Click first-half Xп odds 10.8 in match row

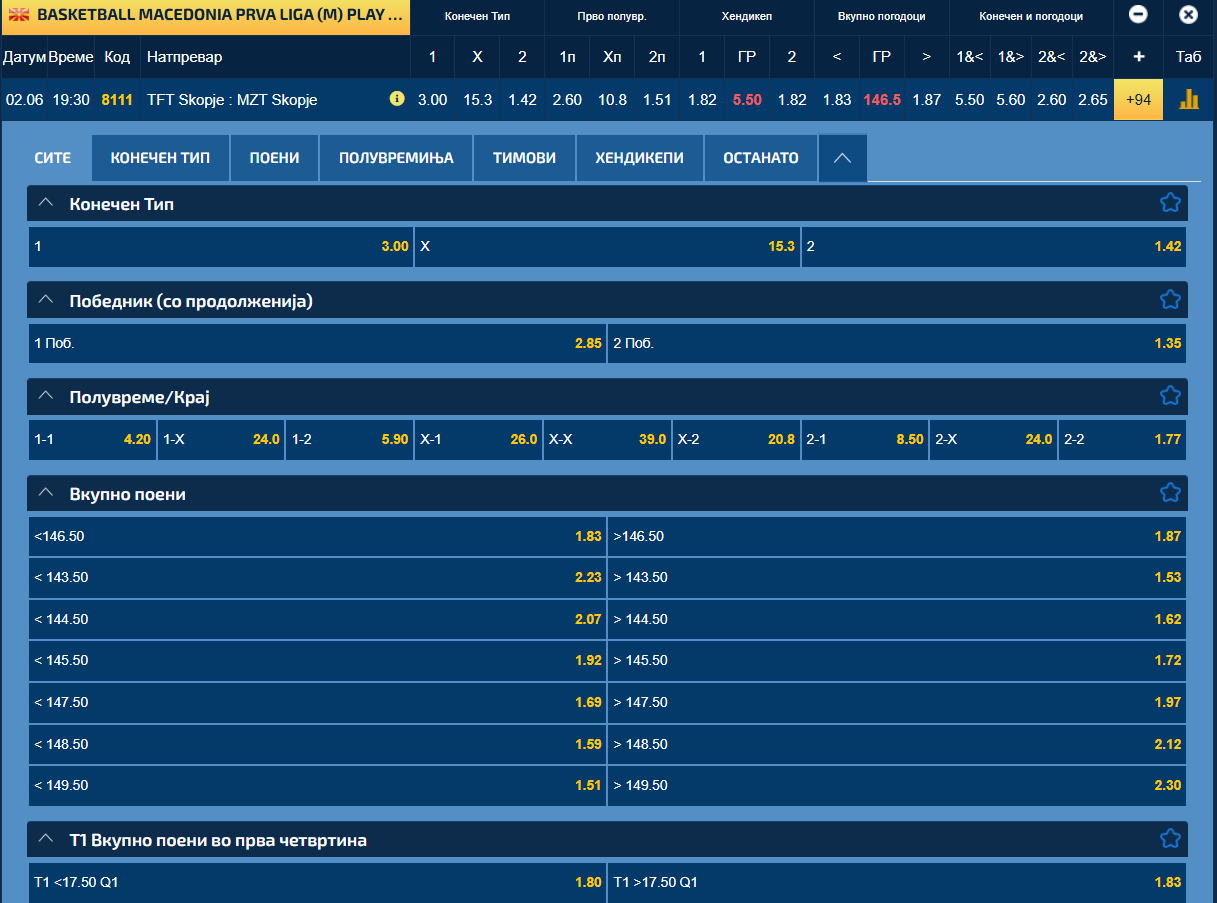[x=612, y=99]
